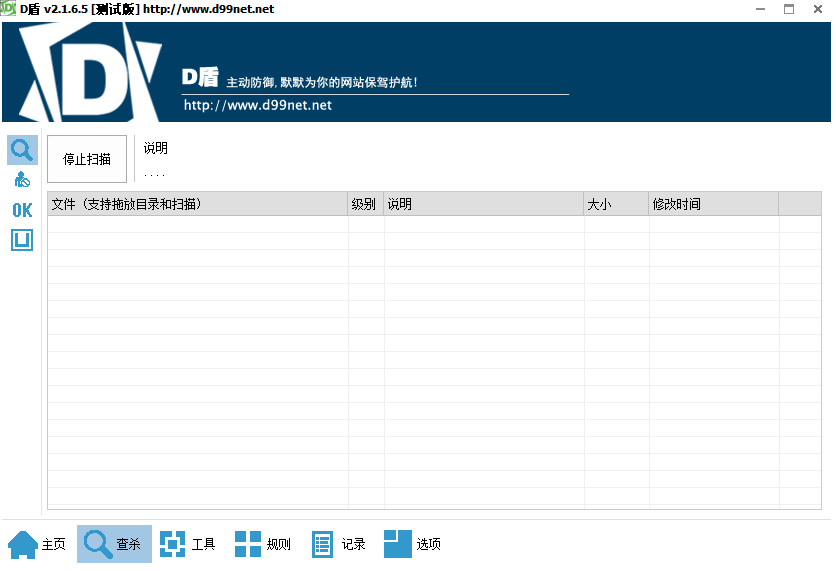Sort by 修改时间 column header
The width and height of the screenshot is (836, 571).
(x=713, y=204)
